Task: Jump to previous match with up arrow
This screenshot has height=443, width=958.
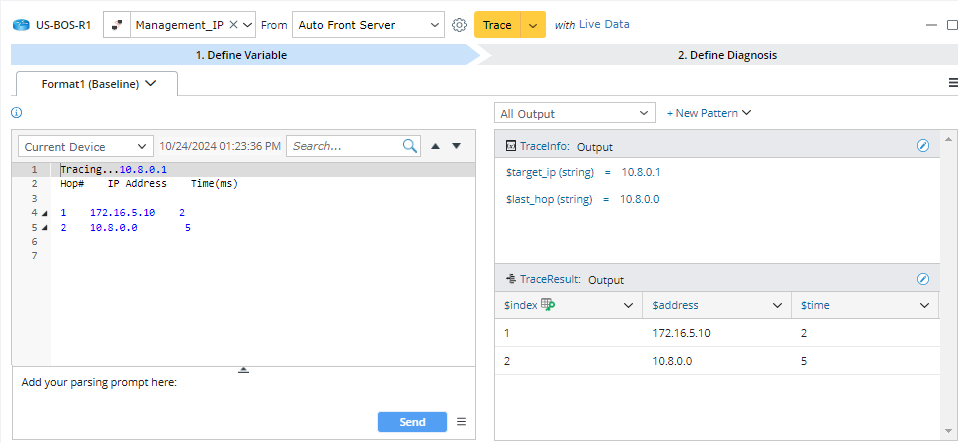Action: pyautogui.click(x=435, y=146)
